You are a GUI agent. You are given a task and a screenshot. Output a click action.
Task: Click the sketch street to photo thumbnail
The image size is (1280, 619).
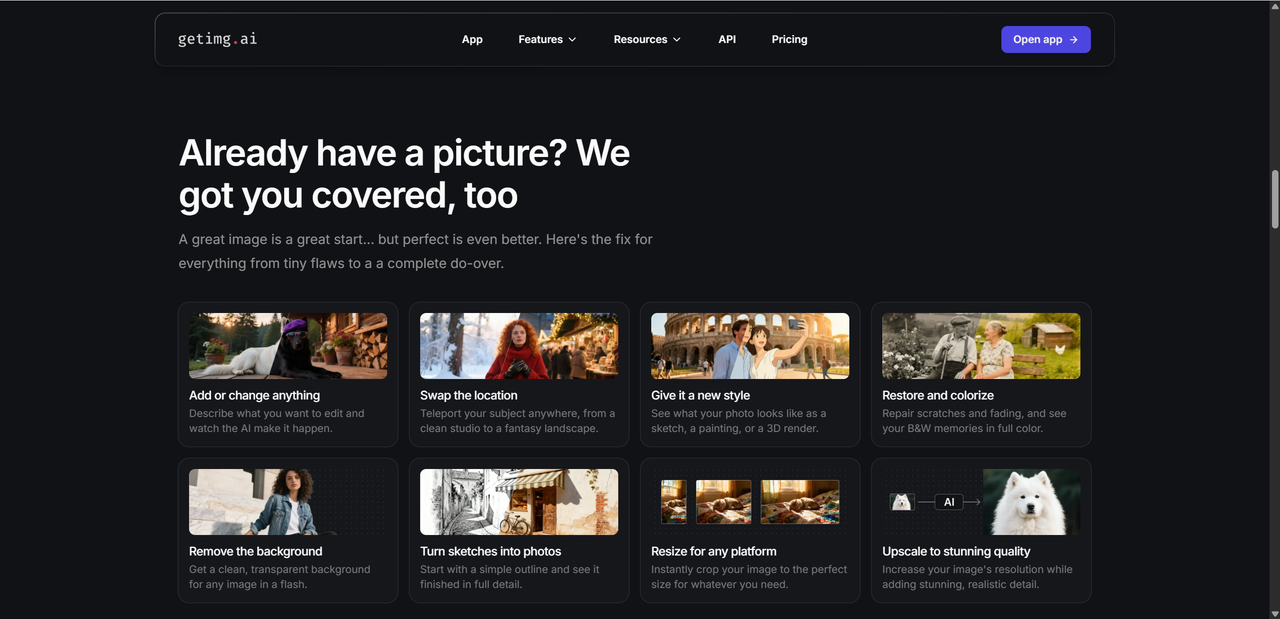[519, 502]
